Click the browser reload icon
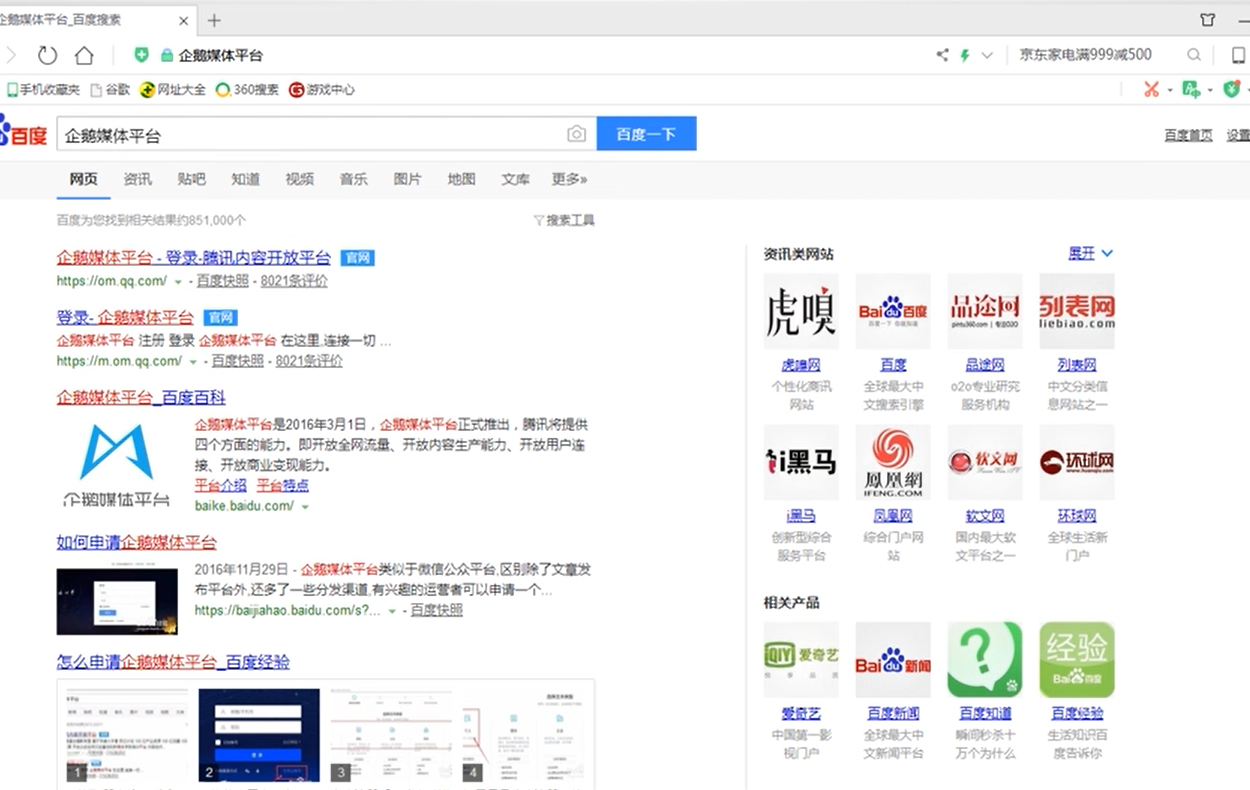This screenshot has height=790, width=1250. click(x=47, y=55)
